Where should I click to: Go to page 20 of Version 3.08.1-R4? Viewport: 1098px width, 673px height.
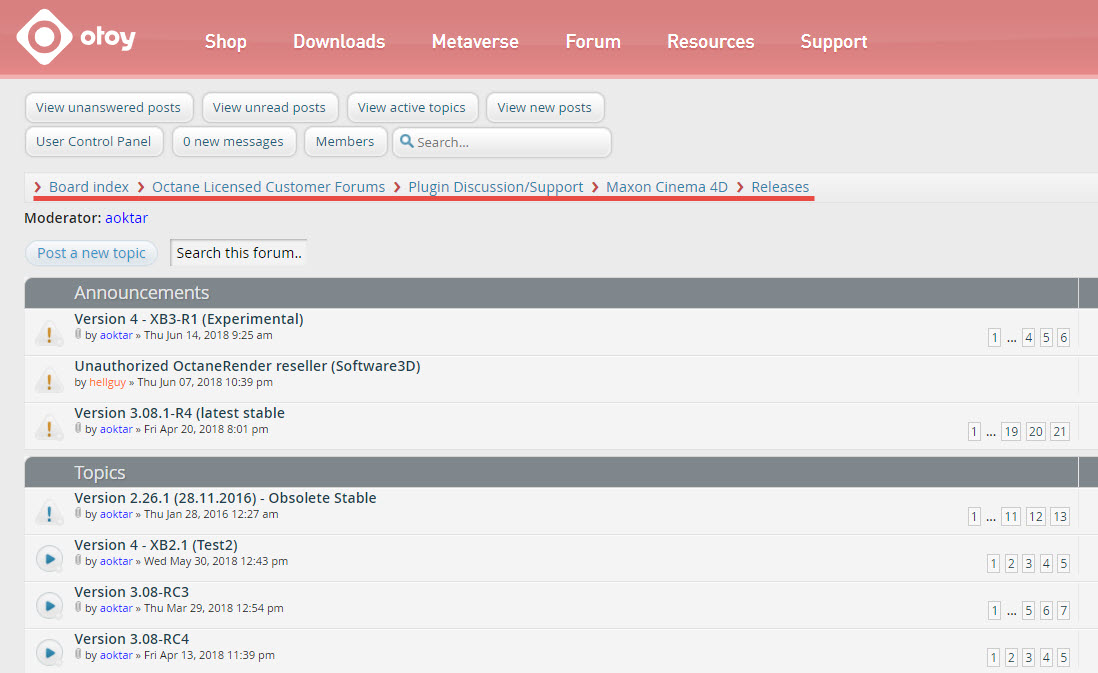click(1036, 431)
